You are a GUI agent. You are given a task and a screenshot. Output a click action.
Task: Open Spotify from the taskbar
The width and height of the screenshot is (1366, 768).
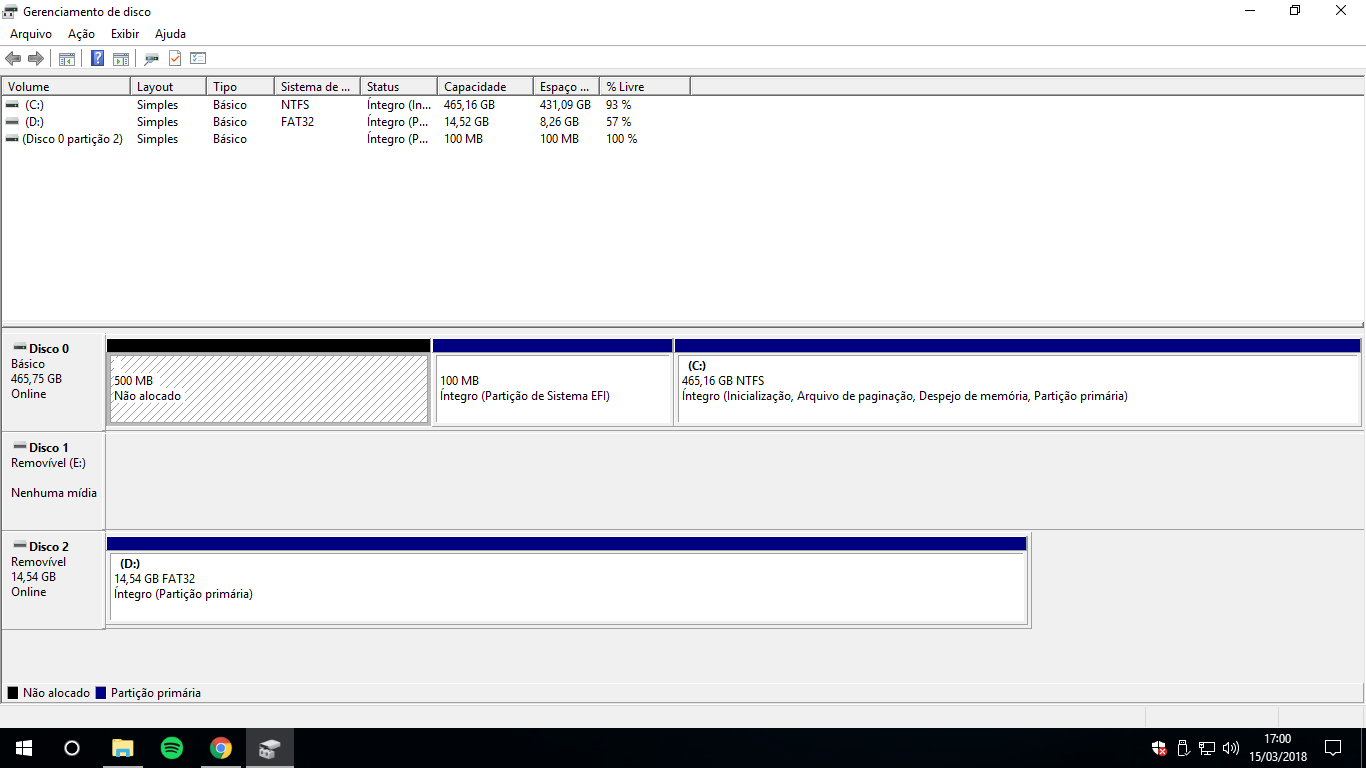pos(172,748)
